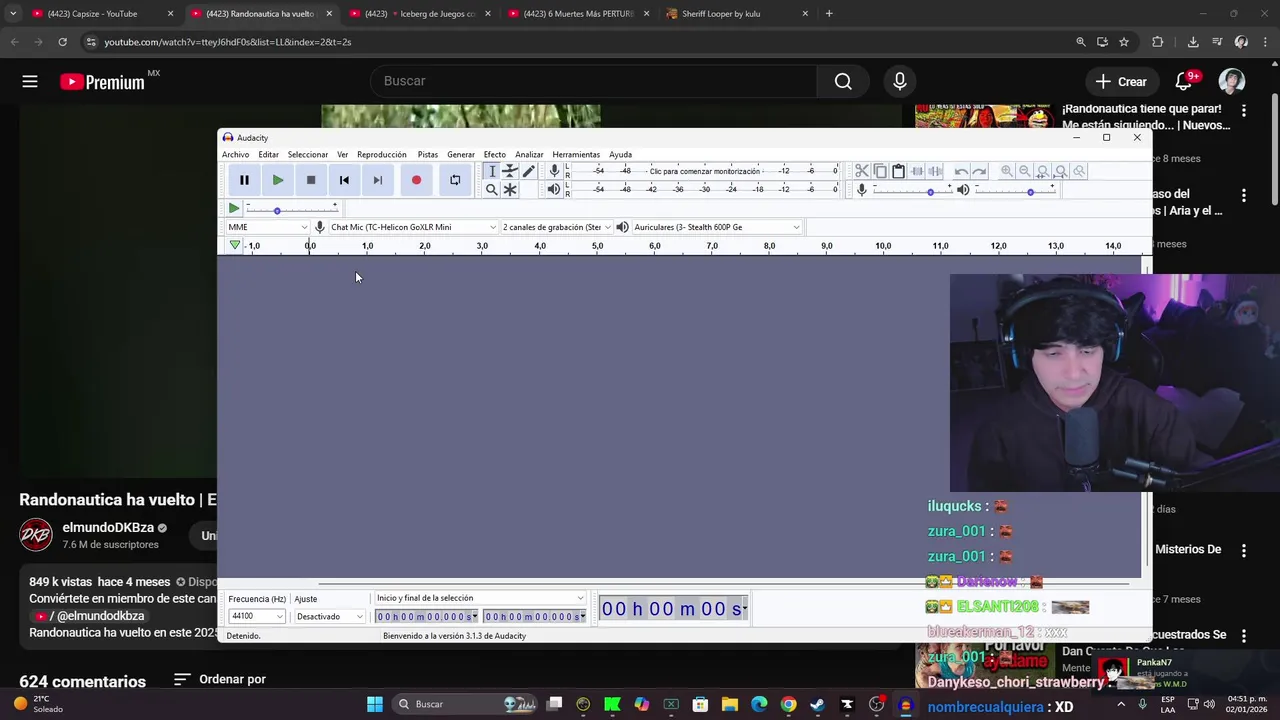Click the red Record button

[416, 180]
